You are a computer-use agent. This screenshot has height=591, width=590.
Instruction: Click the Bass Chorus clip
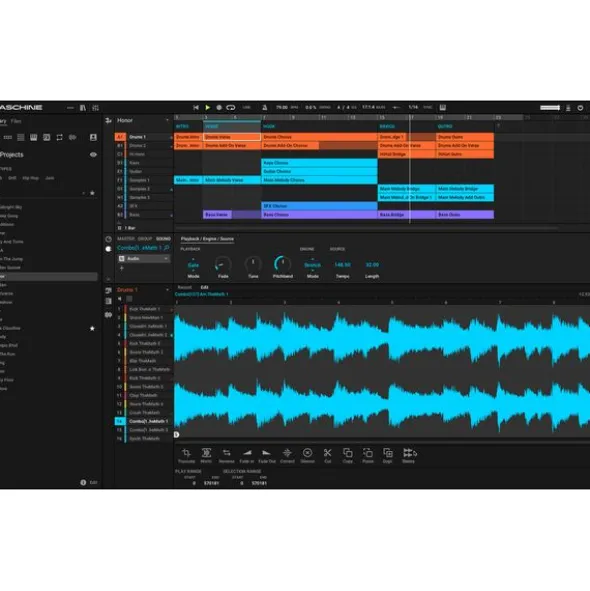coord(319,215)
